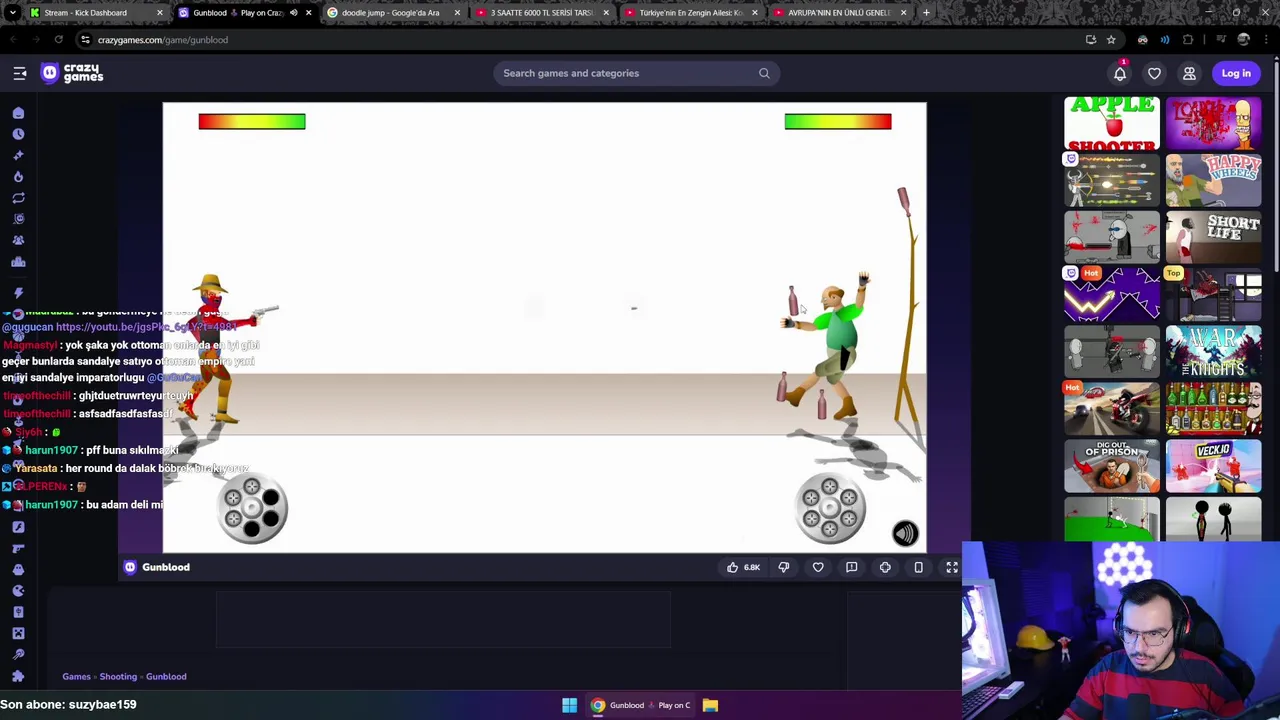This screenshot has height=720, width=1280.
Task: Open the friends icon in the header
Action: [x=1189, y=73]
